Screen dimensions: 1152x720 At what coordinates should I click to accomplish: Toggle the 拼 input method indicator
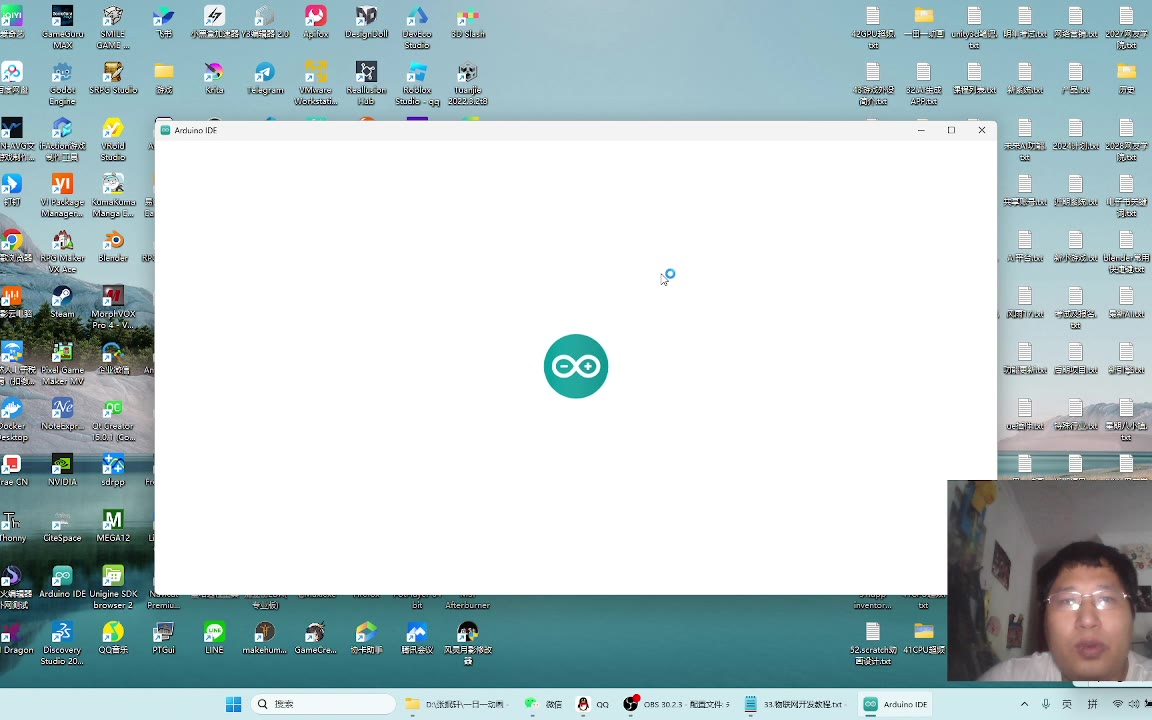pos(1092,704)
